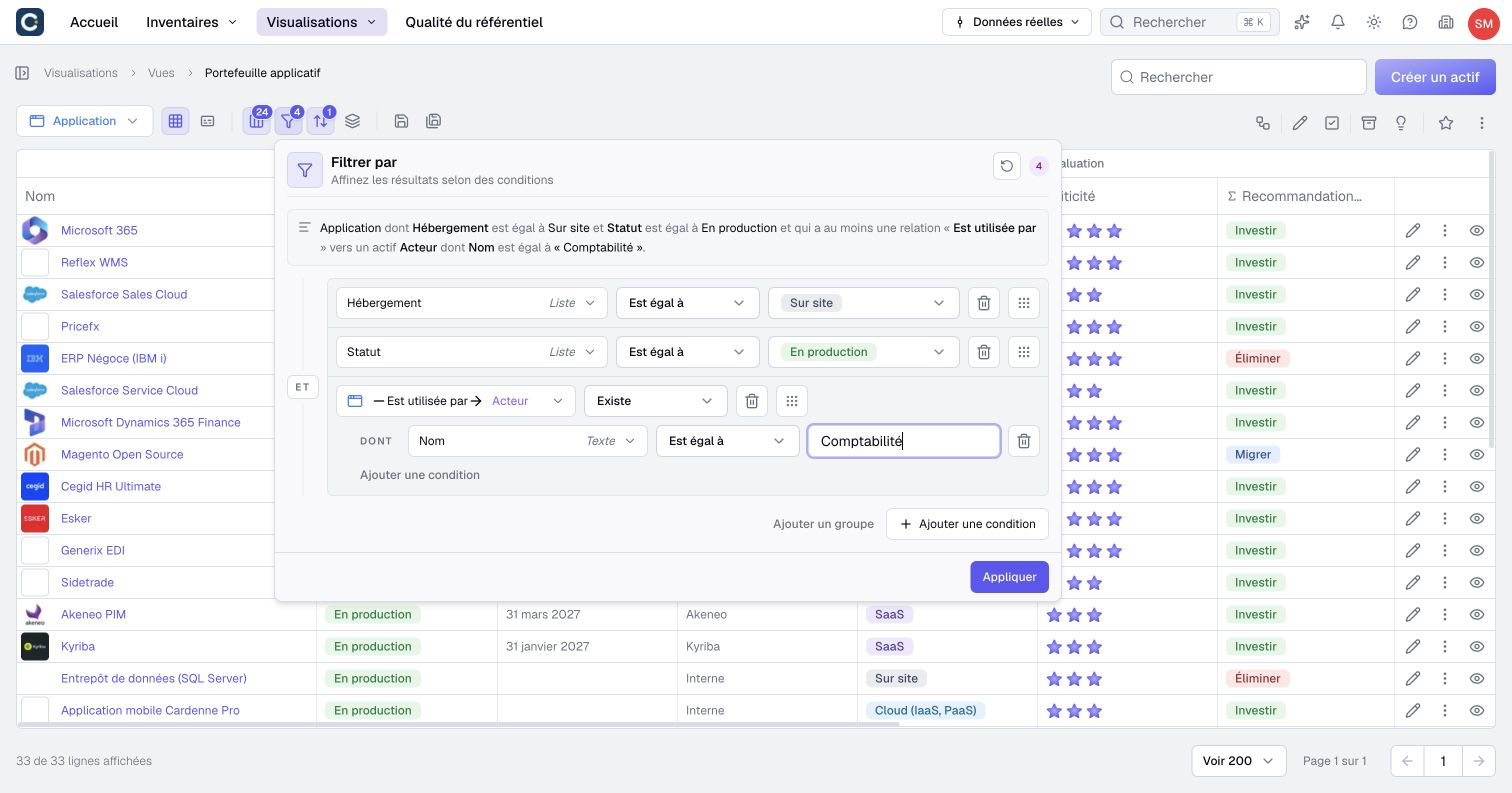The image size is (1512, 793).
Task: Go to Qualité du référentiel tab
Action: point(474,22)
